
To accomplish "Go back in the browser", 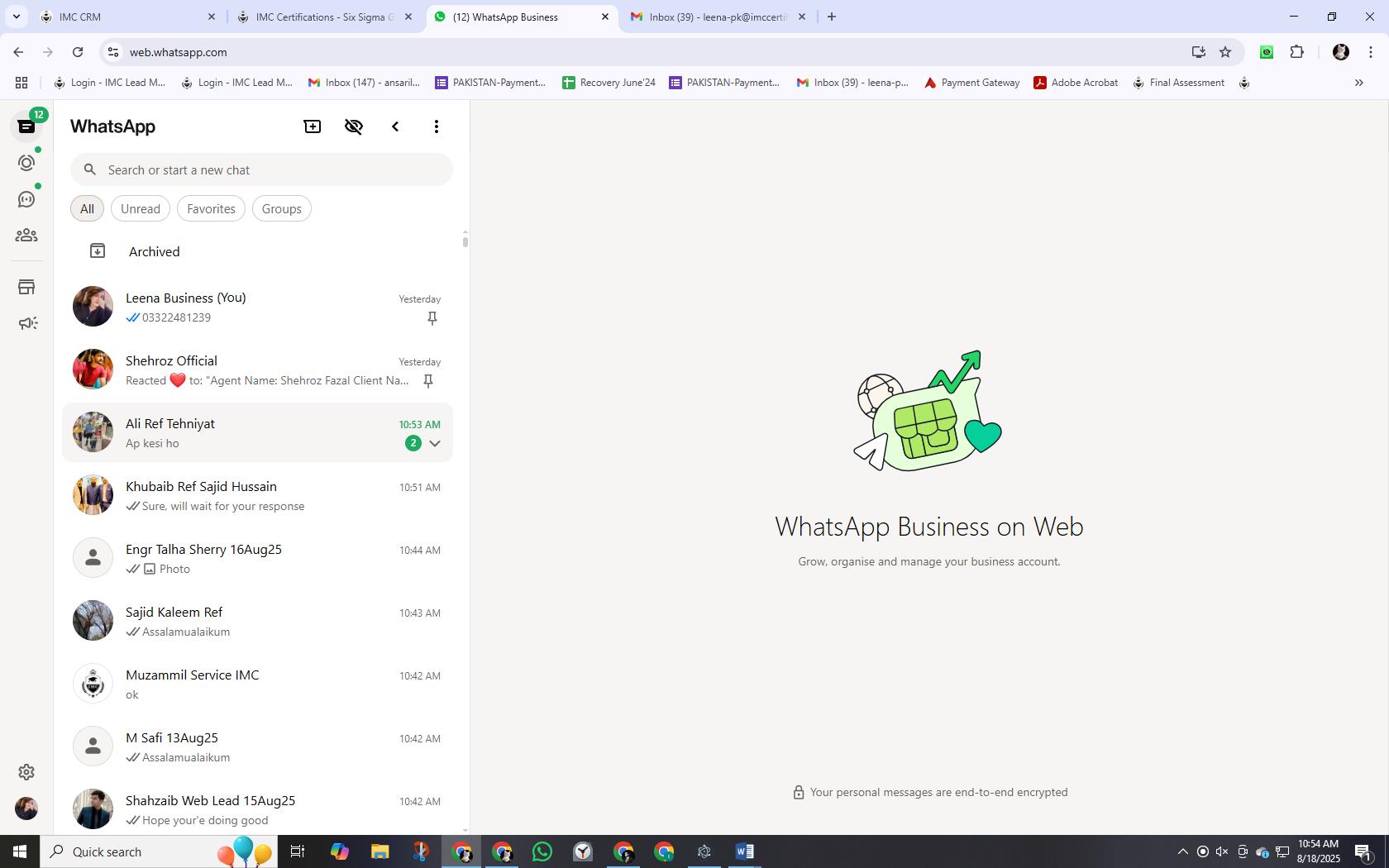I will 18,52.
